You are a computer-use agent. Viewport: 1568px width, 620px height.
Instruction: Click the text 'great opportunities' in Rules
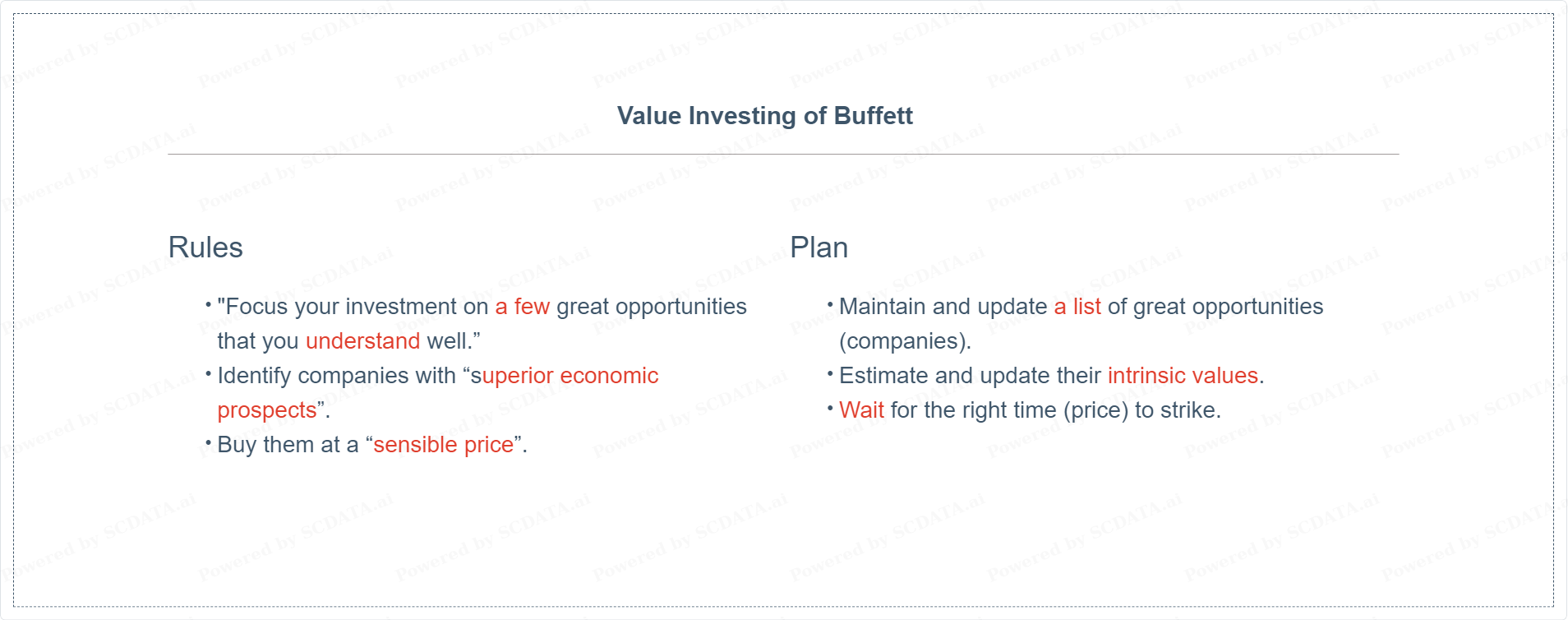[x=652, y=307]
